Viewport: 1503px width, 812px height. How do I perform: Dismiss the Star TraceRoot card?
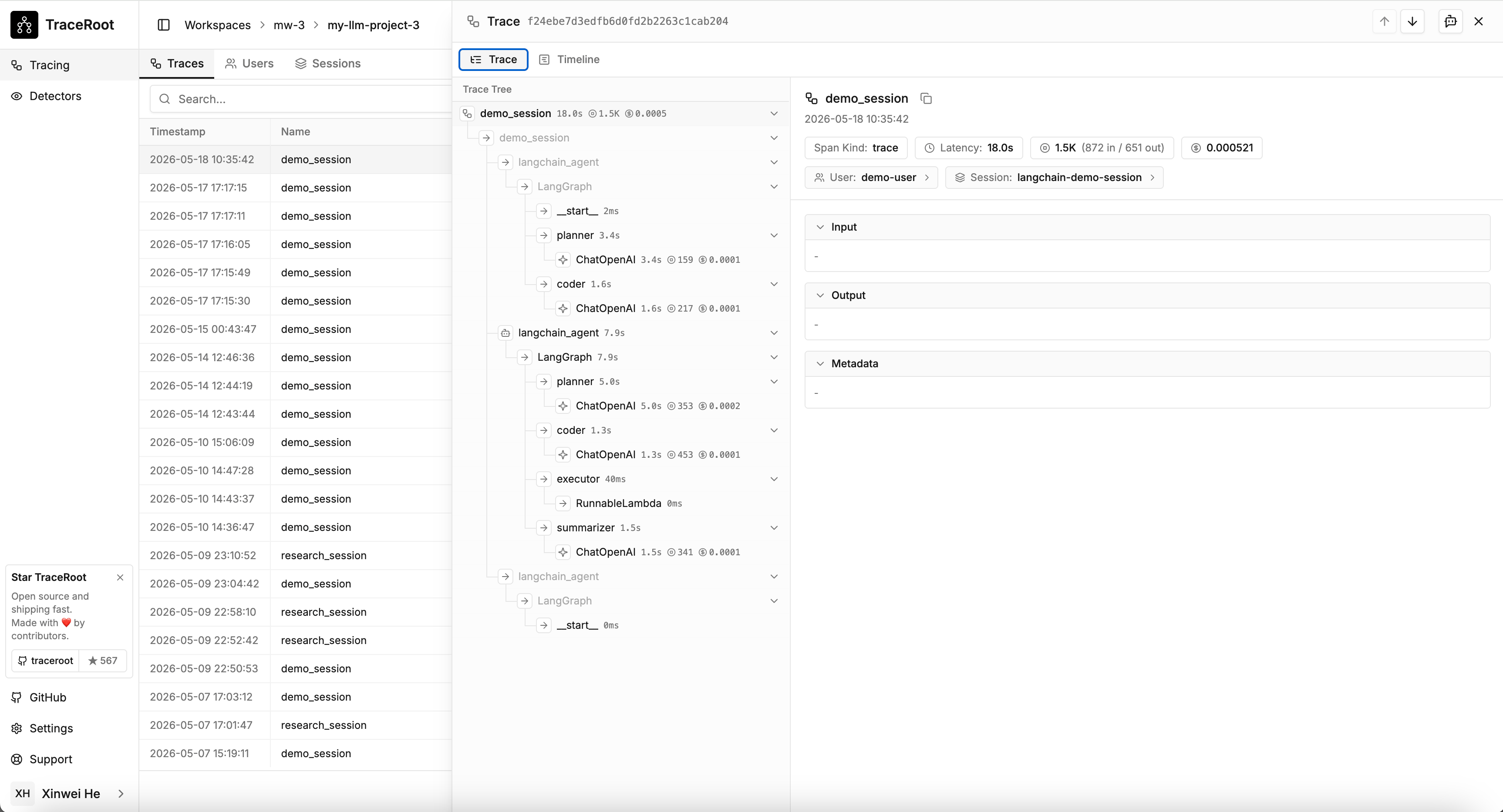coord(120,577)
